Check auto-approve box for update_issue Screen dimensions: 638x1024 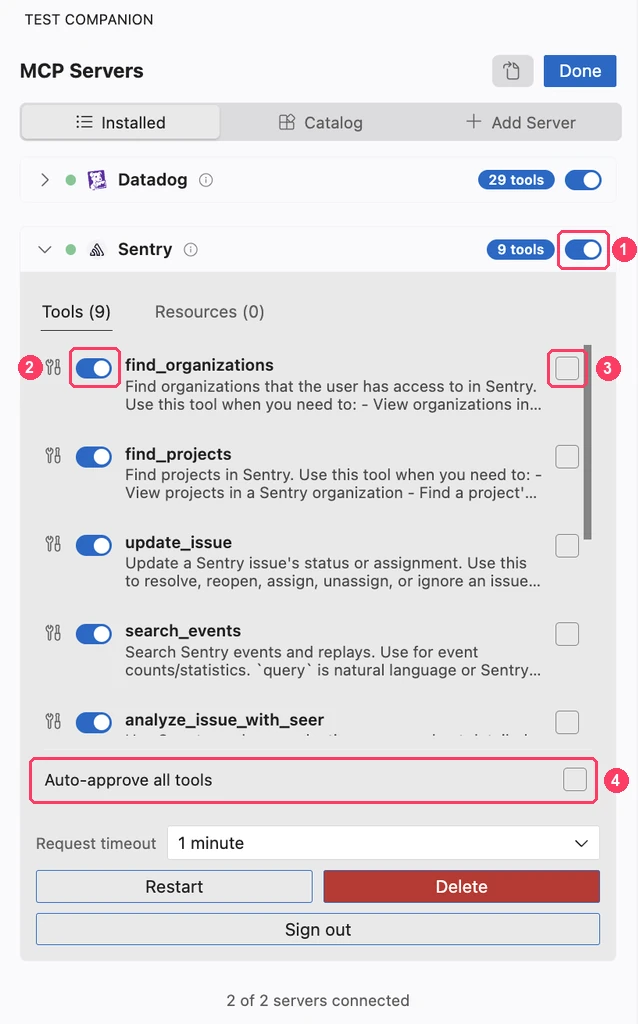tap(567, 545)
